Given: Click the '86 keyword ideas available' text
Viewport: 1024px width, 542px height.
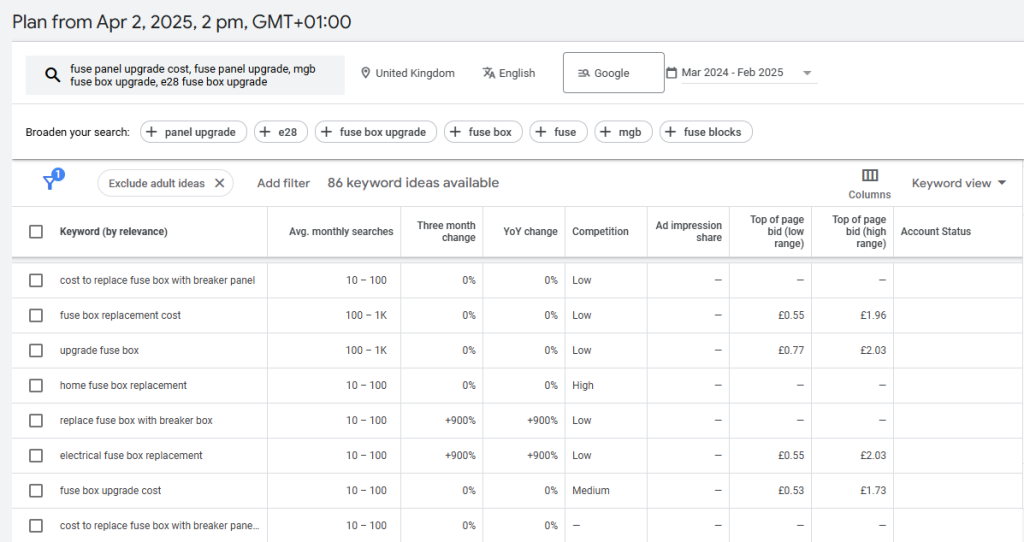Looking at the screenshot, I should click(413, 183).
